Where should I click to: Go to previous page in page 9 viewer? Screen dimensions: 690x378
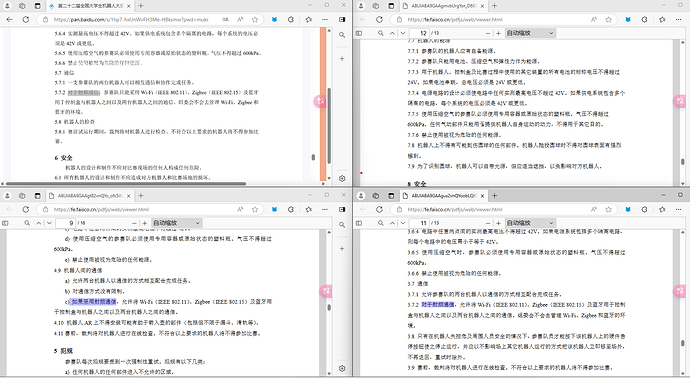[x=38, y=223]
